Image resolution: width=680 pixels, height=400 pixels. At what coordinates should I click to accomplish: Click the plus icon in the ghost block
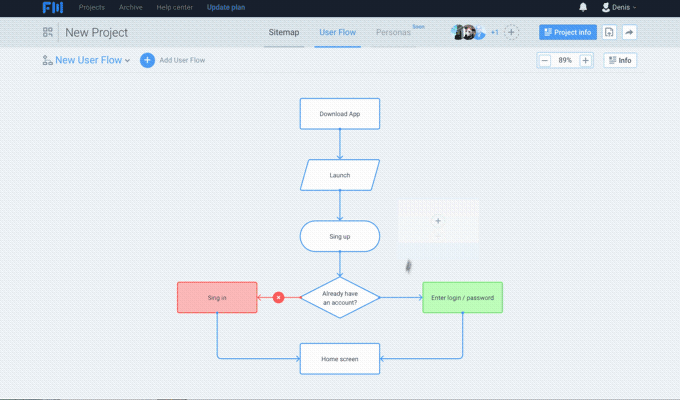point(438,221)
